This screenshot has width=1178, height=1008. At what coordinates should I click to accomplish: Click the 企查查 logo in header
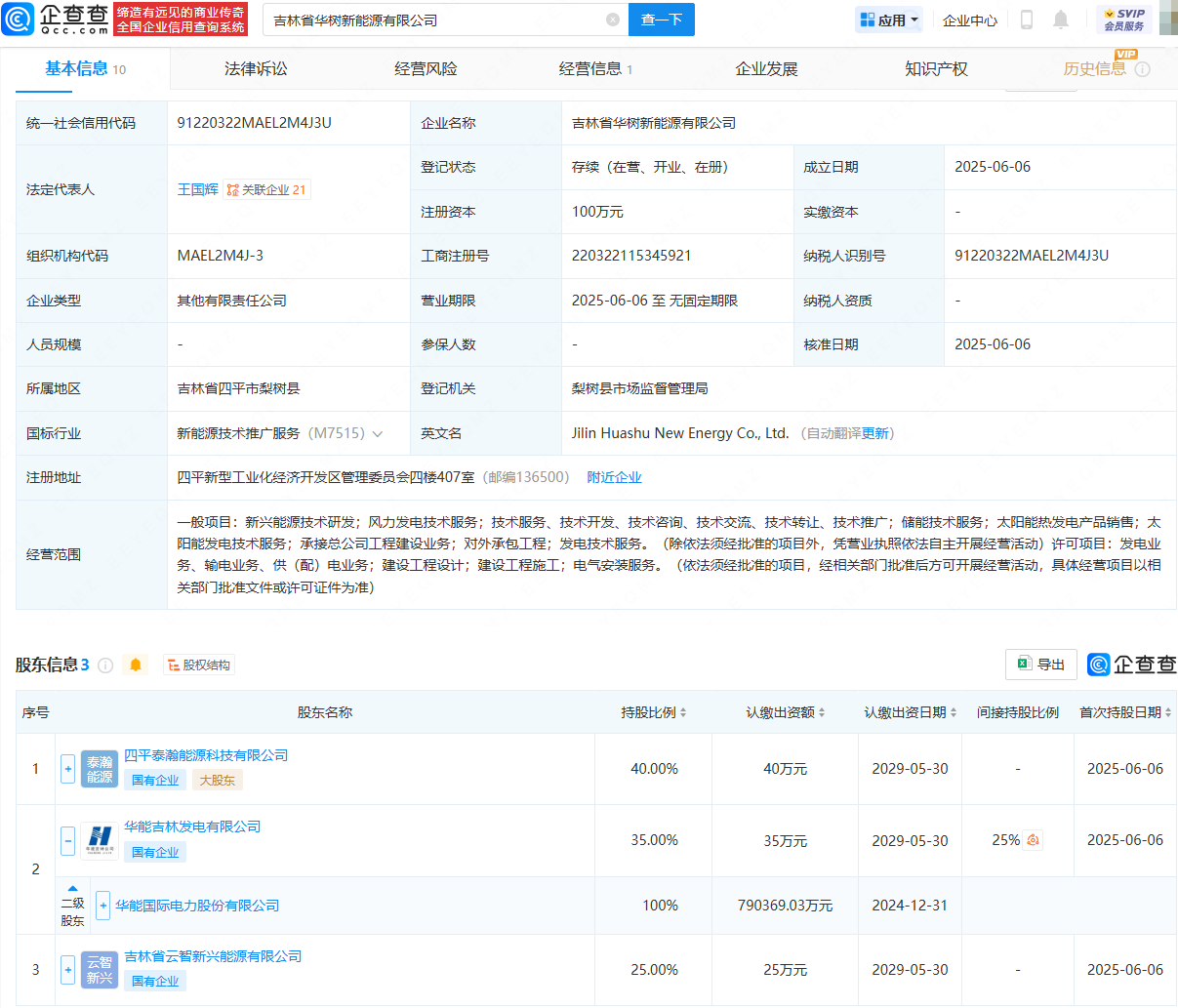tap(57, 19)
